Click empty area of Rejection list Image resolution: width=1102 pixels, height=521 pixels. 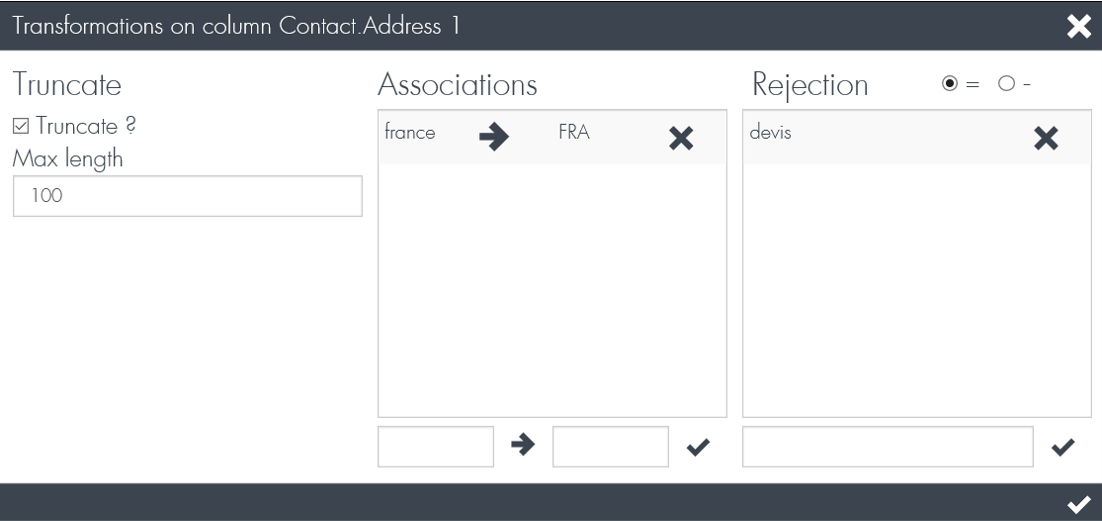click(917, 290)
